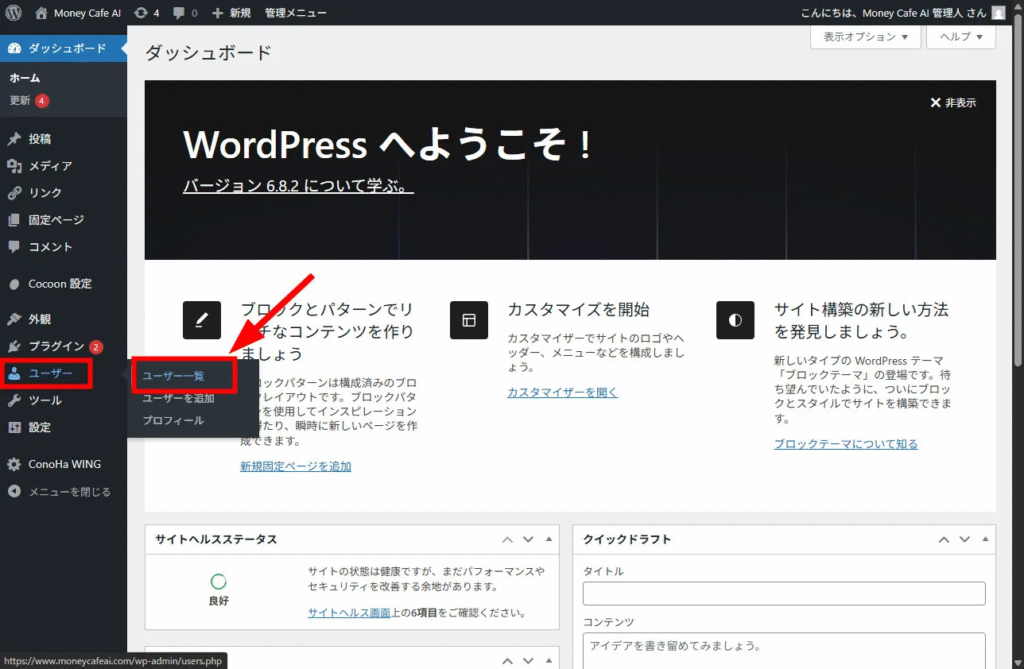Click the リンク chain icon
Screen dimensions: 1024x669
coord(14,193)
